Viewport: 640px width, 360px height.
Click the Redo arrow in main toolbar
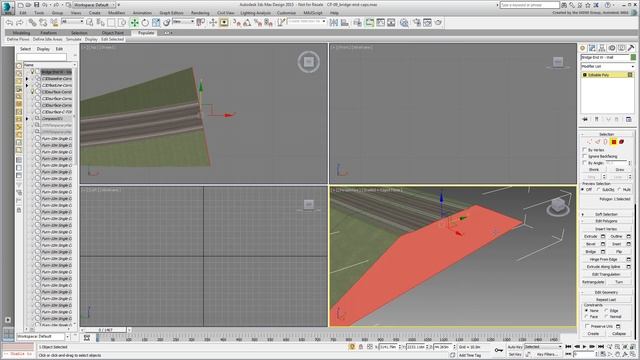point(20,23)
